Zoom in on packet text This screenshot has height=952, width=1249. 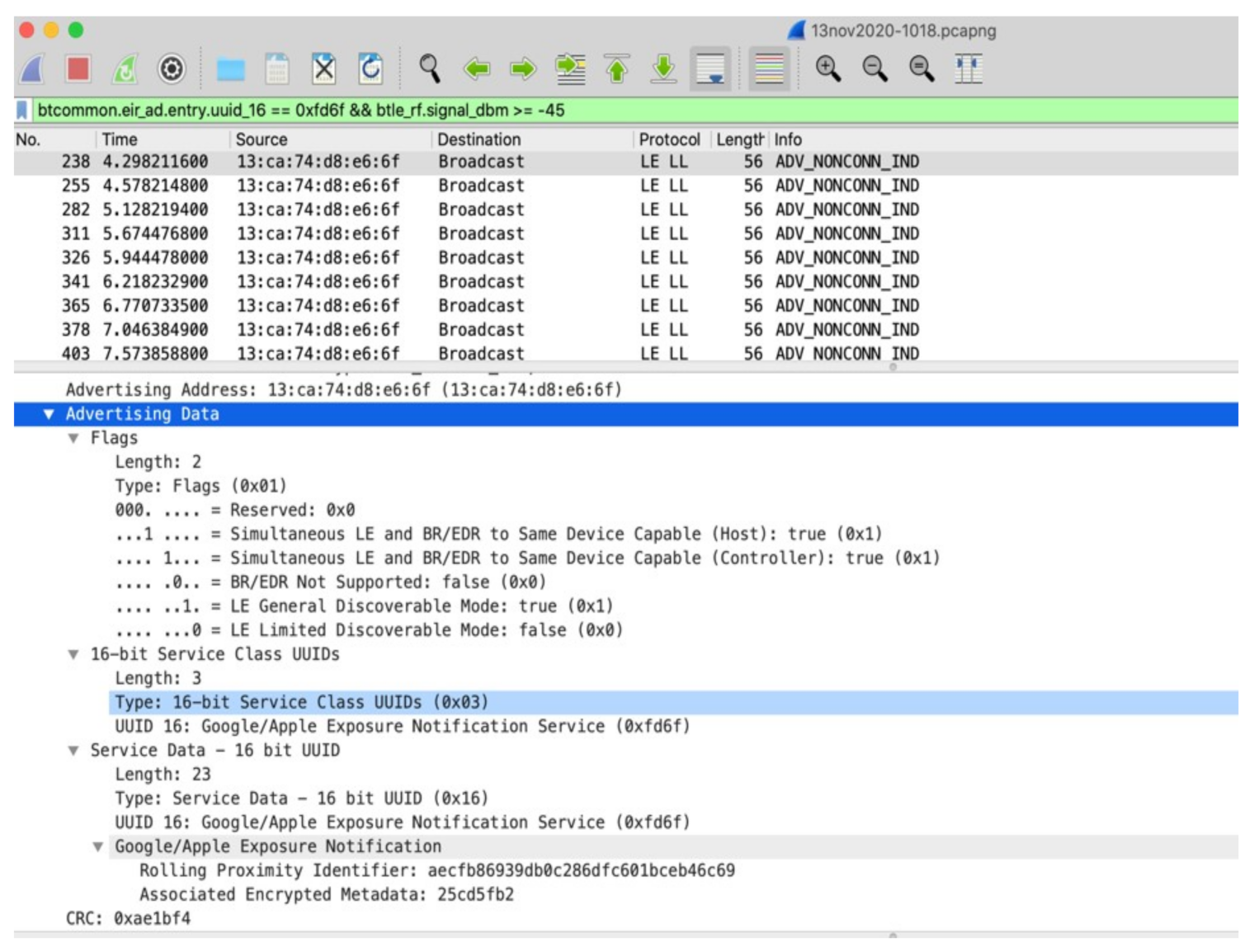827,68
